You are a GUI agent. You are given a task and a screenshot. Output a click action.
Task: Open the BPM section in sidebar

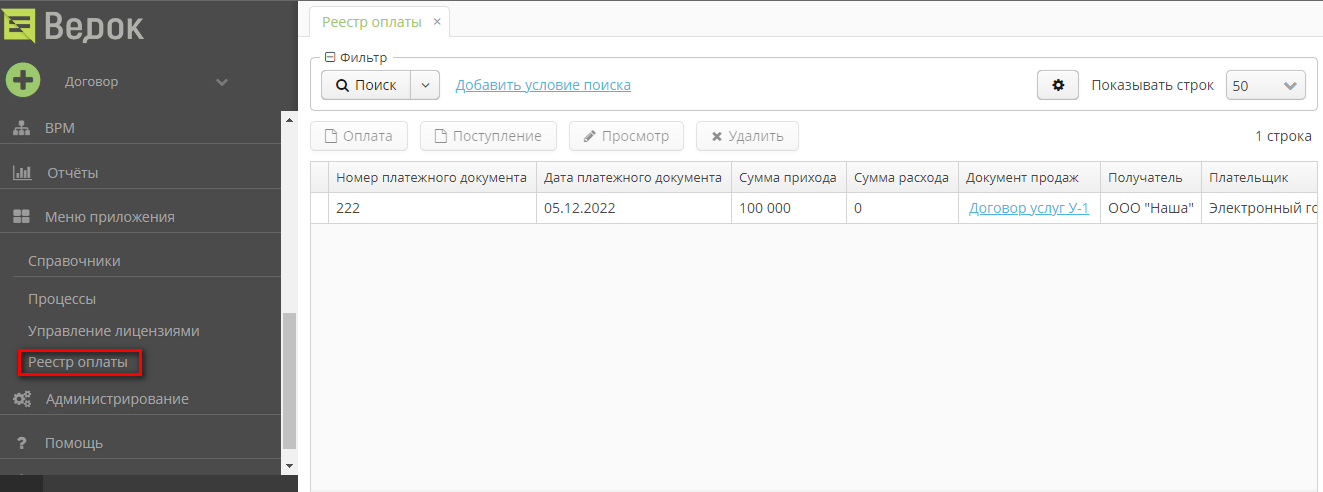pyautogui.click(x=59, y=128)
